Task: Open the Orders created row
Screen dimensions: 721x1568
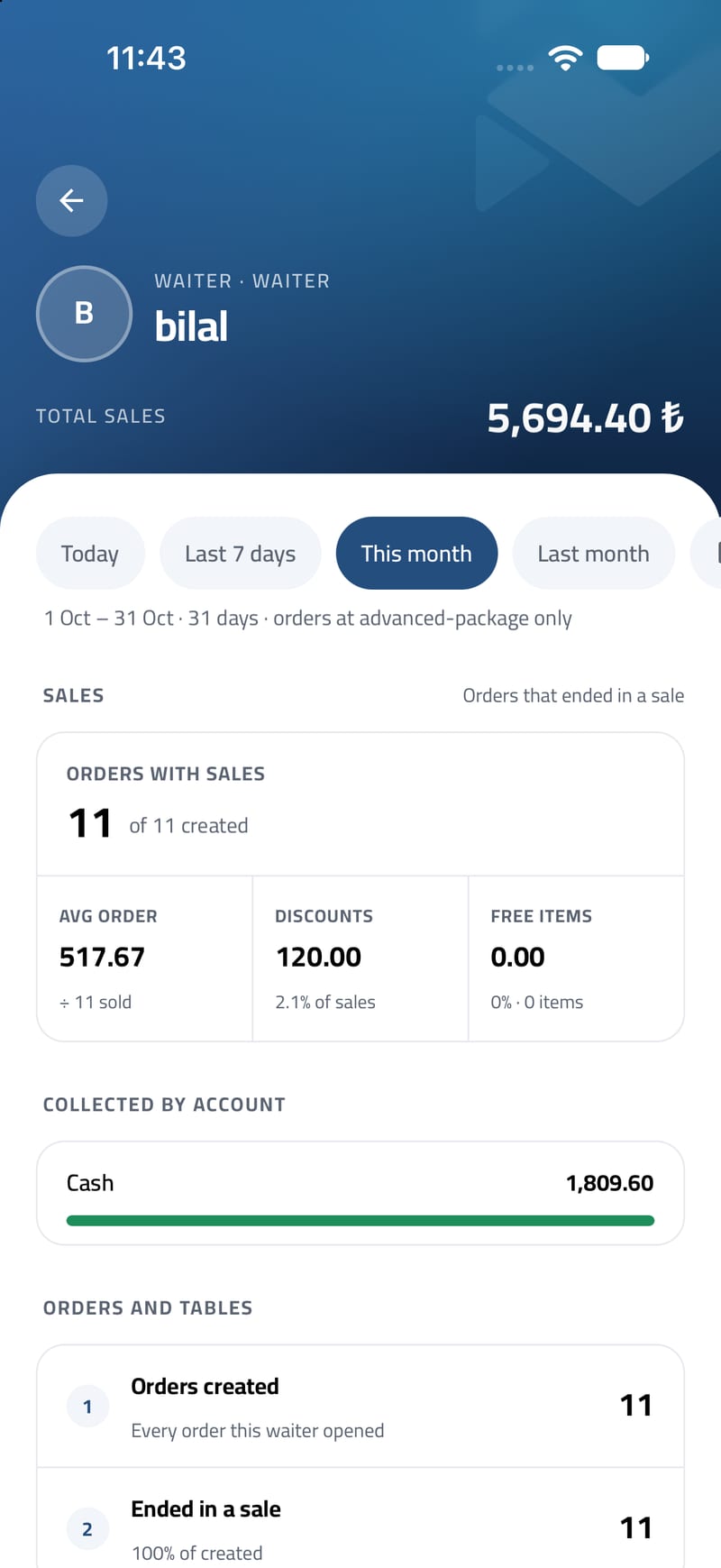Action: point(360,1406)
